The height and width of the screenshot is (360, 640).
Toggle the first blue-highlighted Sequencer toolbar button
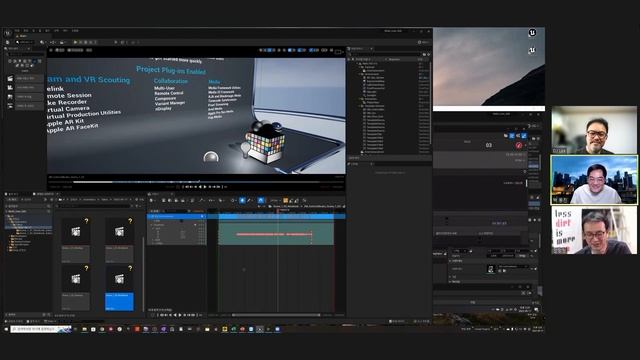pos(242,200)
